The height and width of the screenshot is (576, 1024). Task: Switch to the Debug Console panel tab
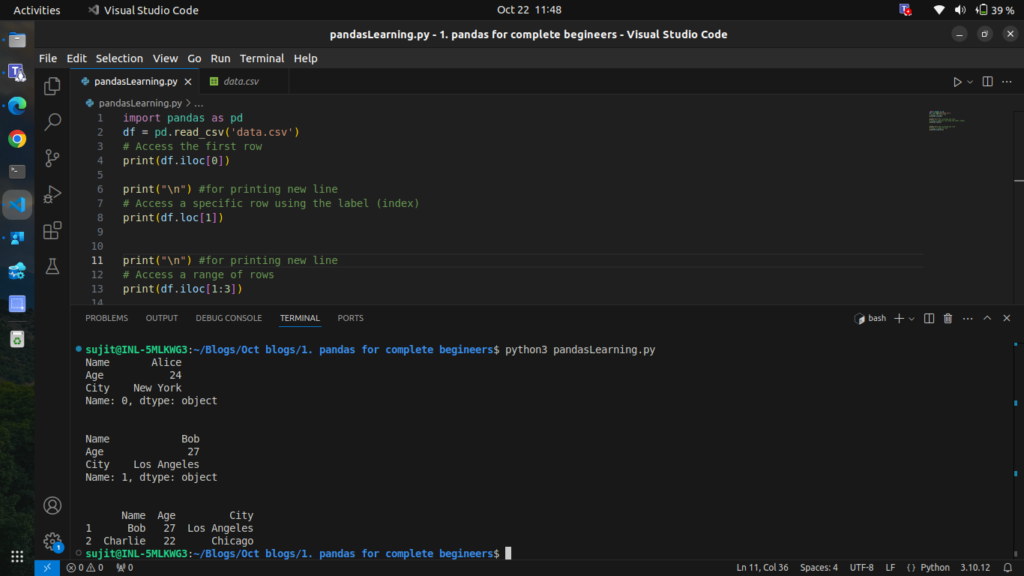coord(228,318)
